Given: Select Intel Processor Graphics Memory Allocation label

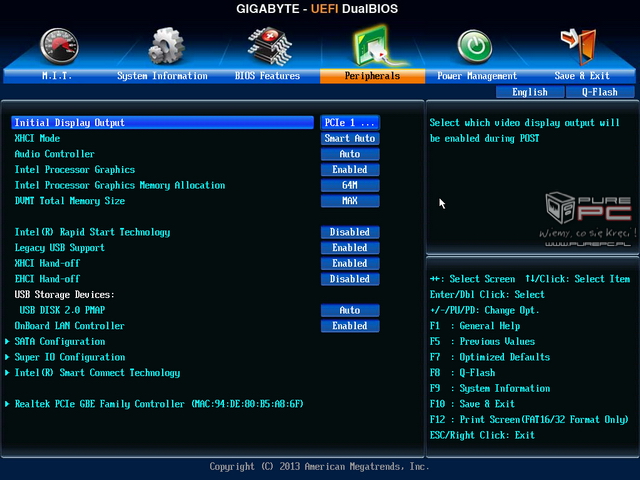Looking at the screenshot, I should (x=120, y=185).
